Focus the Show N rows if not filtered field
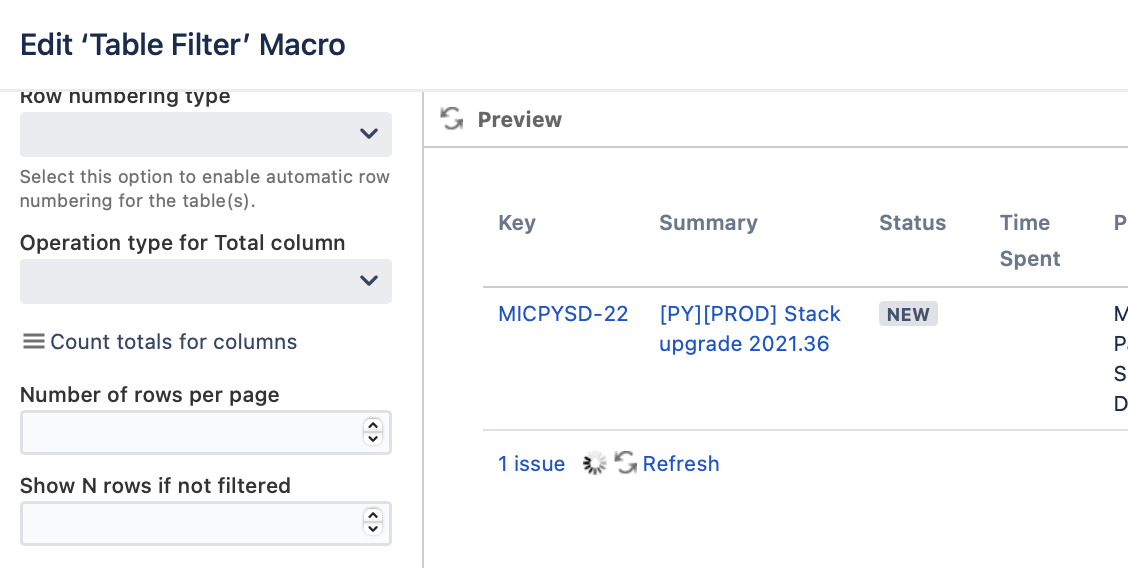 pos(191,523)
